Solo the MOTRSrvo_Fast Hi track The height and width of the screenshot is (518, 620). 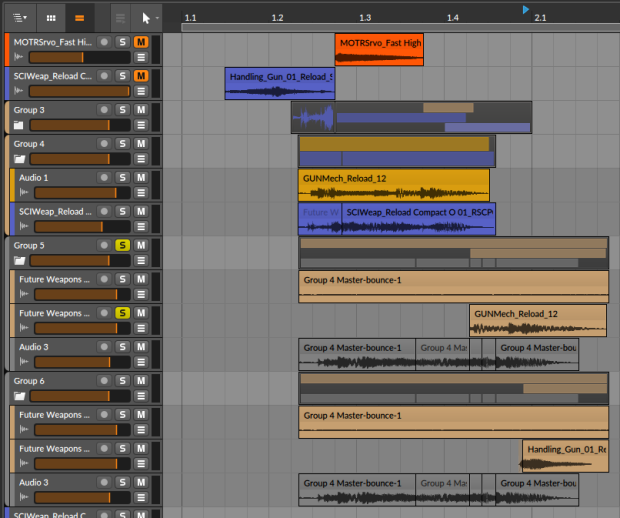[x=123, y=42]
